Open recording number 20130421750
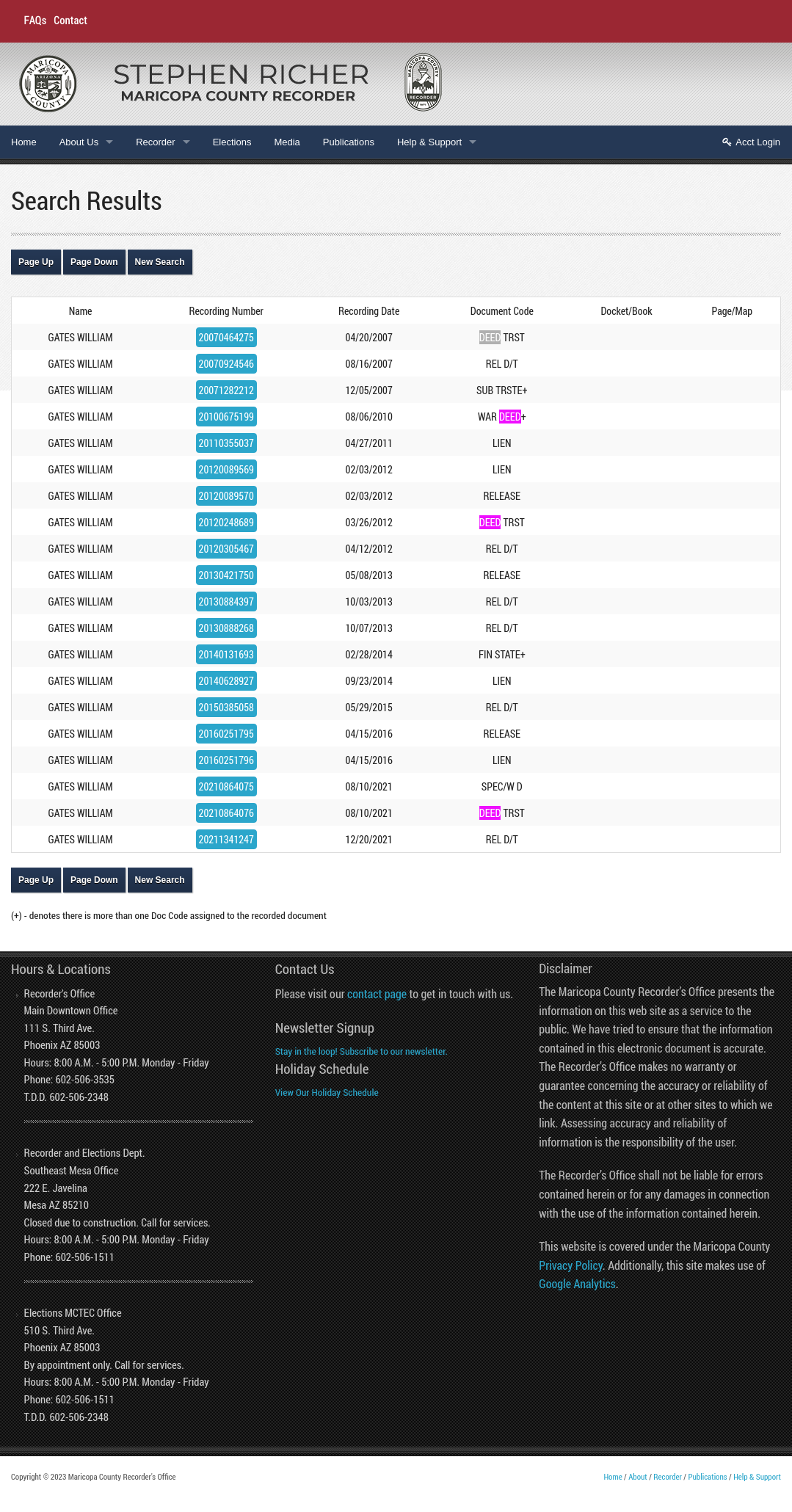The image size is (792, 1512). coord(226,575)
